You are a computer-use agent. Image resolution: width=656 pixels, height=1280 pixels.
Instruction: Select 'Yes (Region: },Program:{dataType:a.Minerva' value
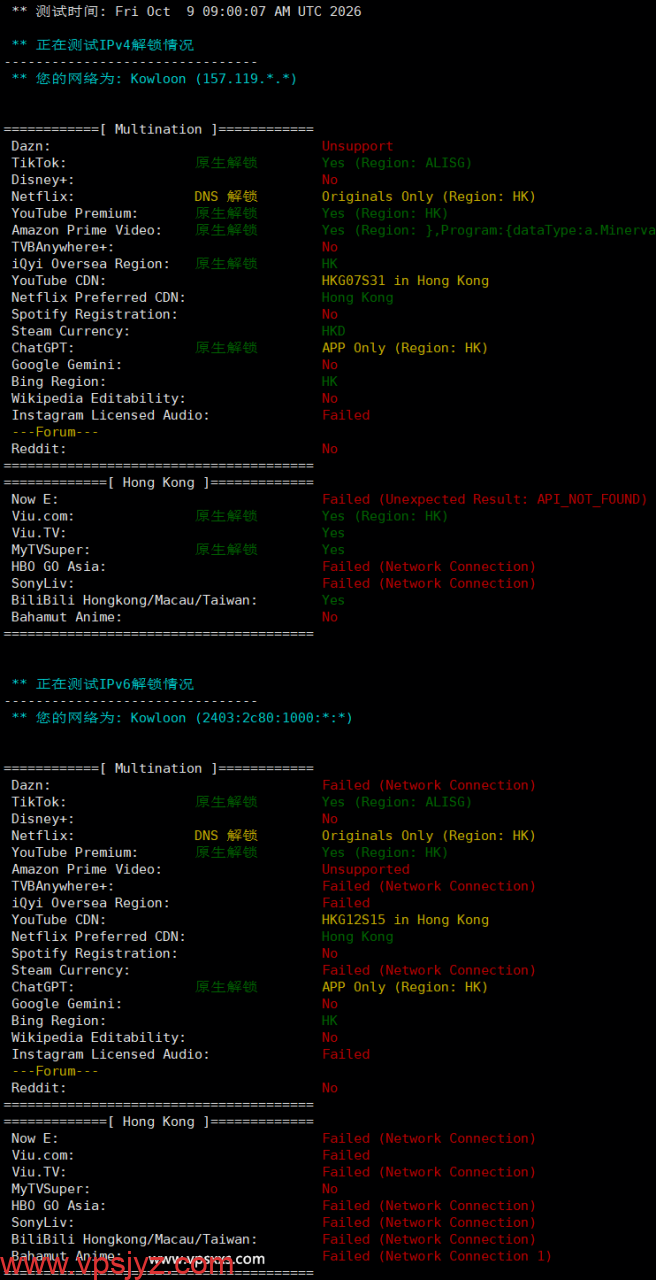point(488,230)
